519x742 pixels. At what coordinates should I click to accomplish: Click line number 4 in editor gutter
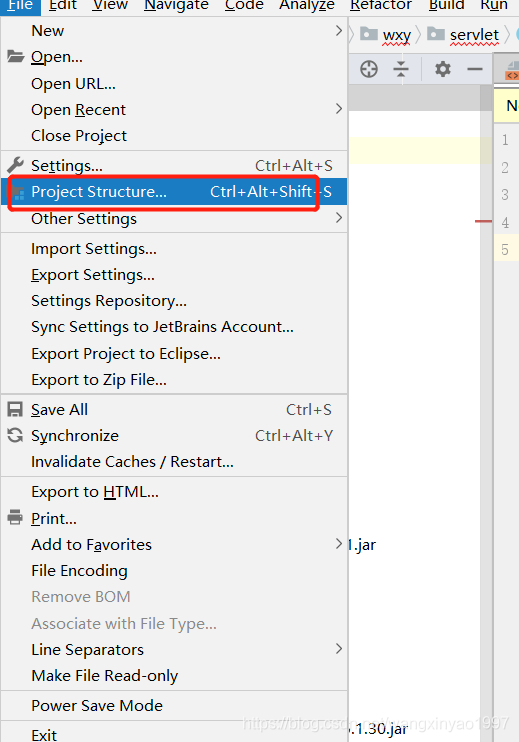click(x=505, y=222)
